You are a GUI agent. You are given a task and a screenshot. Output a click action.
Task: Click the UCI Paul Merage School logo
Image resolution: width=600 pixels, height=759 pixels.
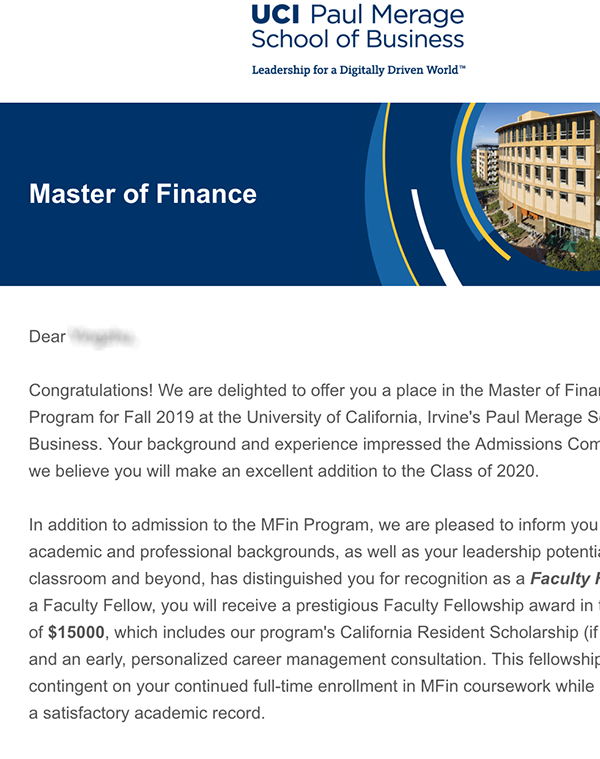(x=358, y=28)
